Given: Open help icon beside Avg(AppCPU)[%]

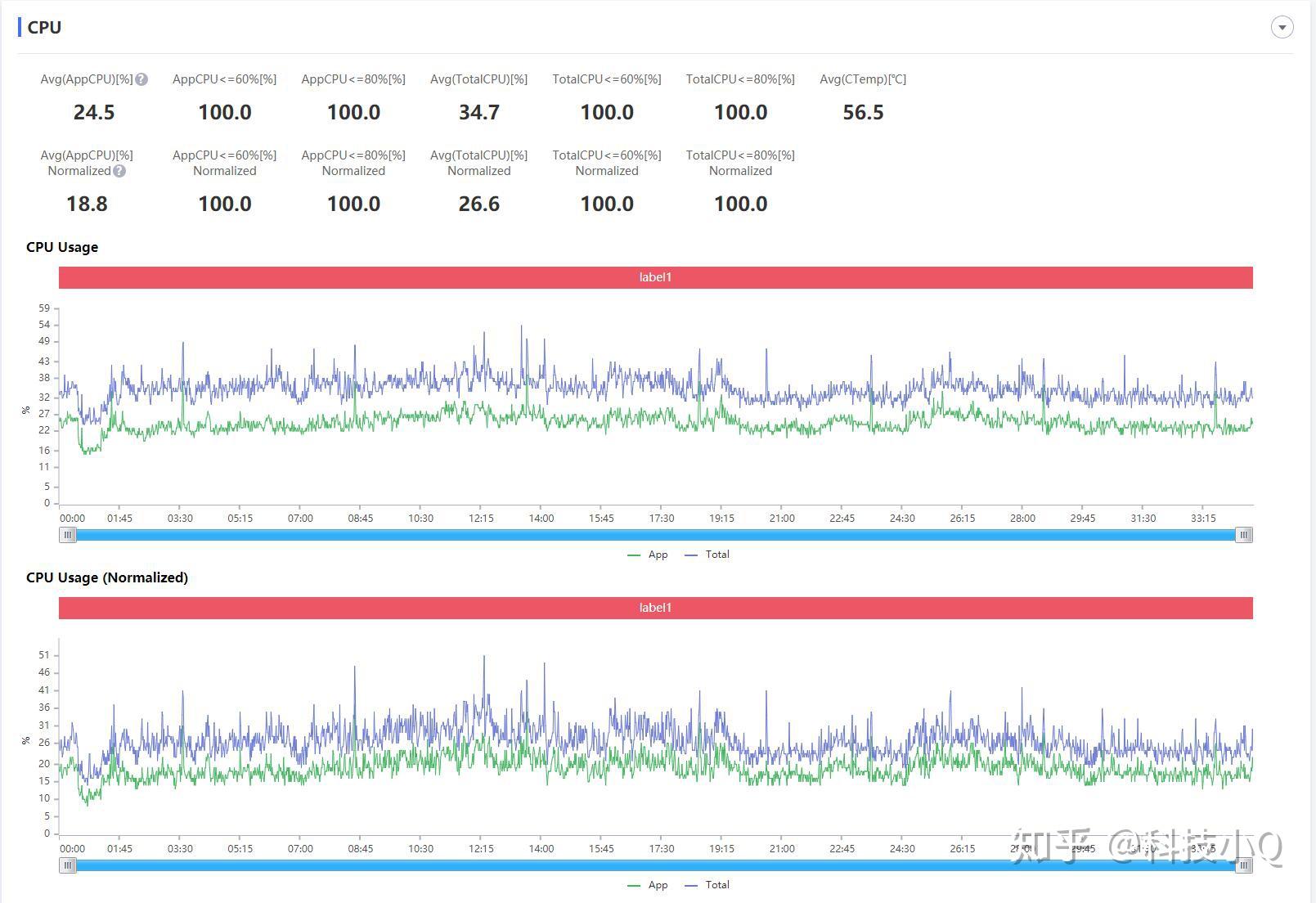Looking at the screenshot, I should tap(141, 79).
